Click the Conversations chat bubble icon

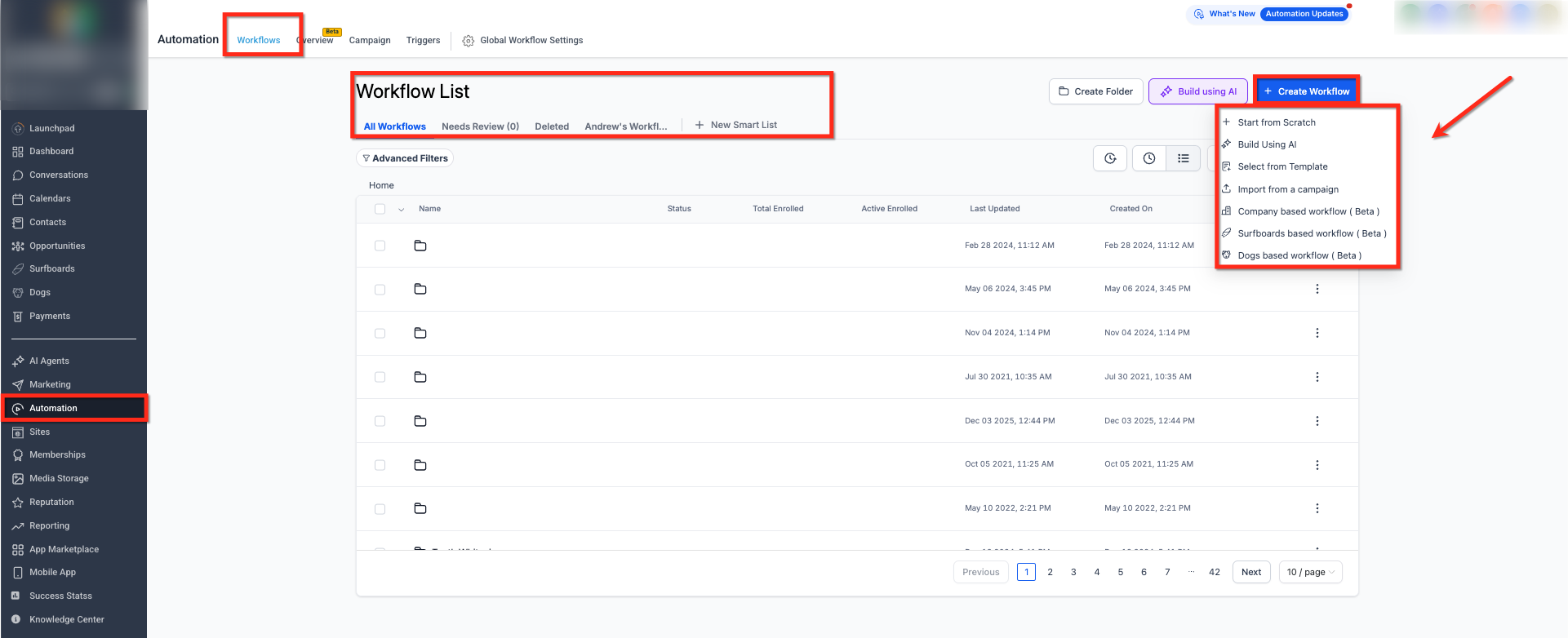point(18,175)
